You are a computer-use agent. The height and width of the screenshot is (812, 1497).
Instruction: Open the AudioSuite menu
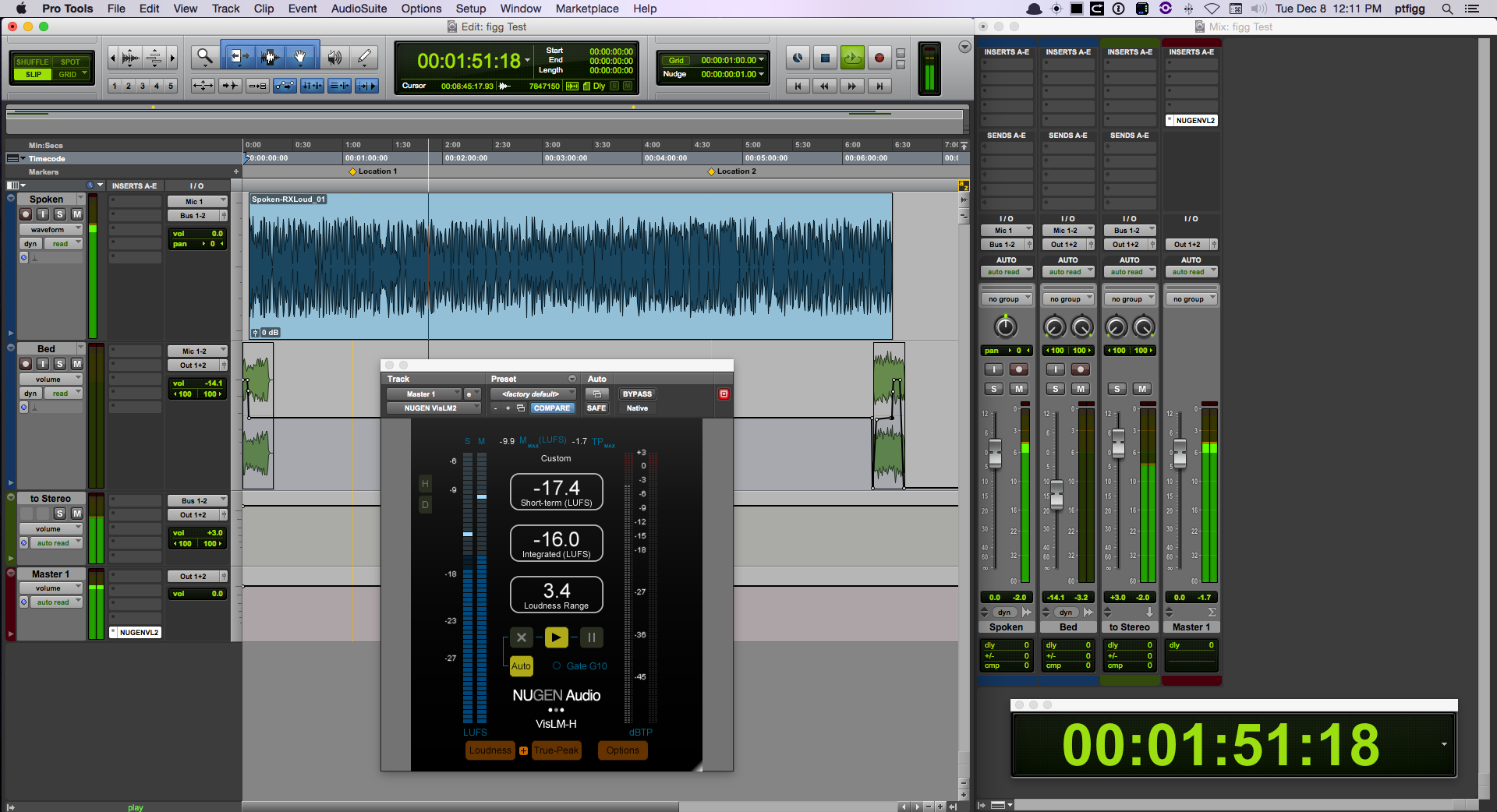(359, 9)
